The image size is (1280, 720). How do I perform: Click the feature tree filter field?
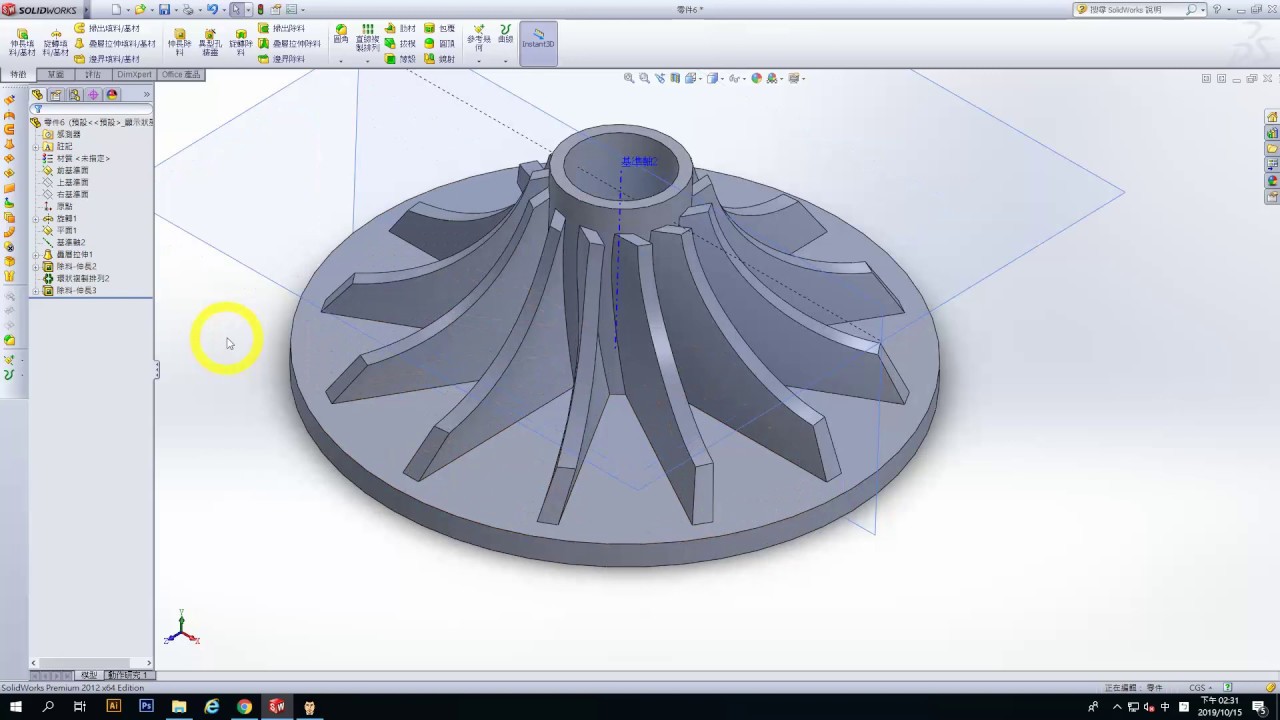point(91,109)
